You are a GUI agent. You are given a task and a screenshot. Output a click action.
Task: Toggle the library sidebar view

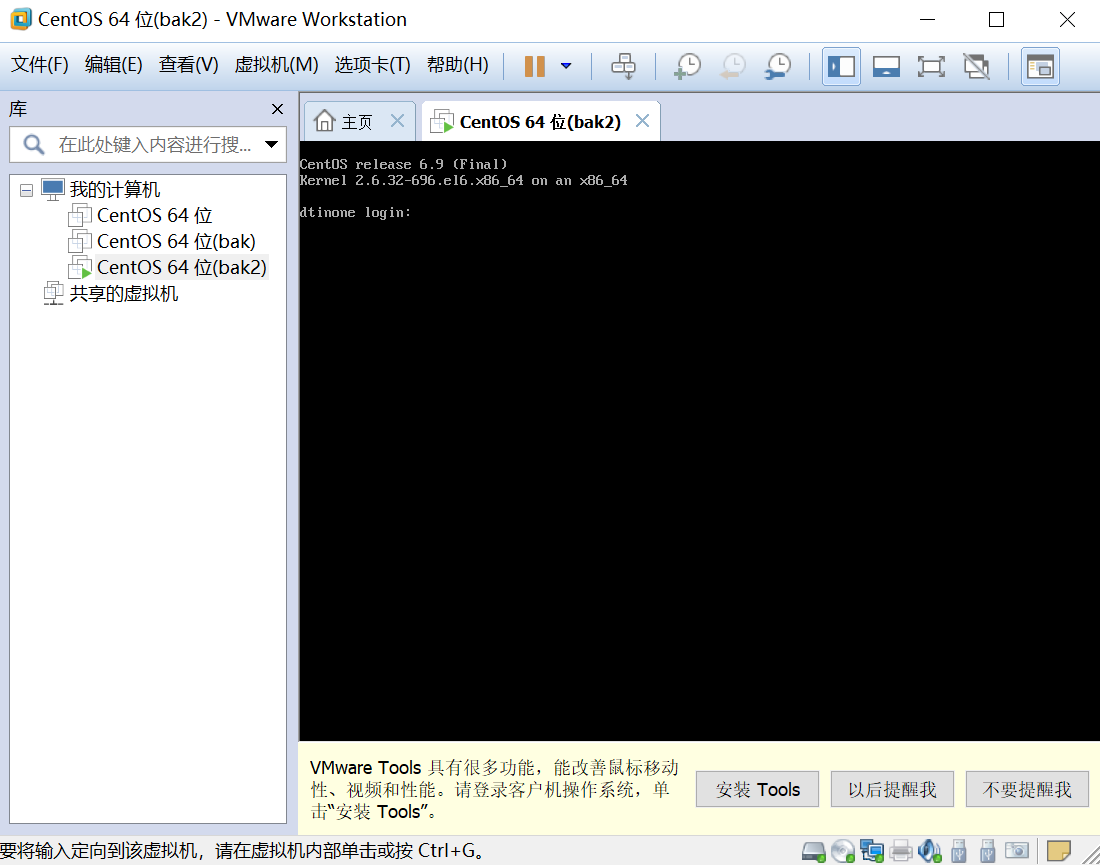[841, 67]
